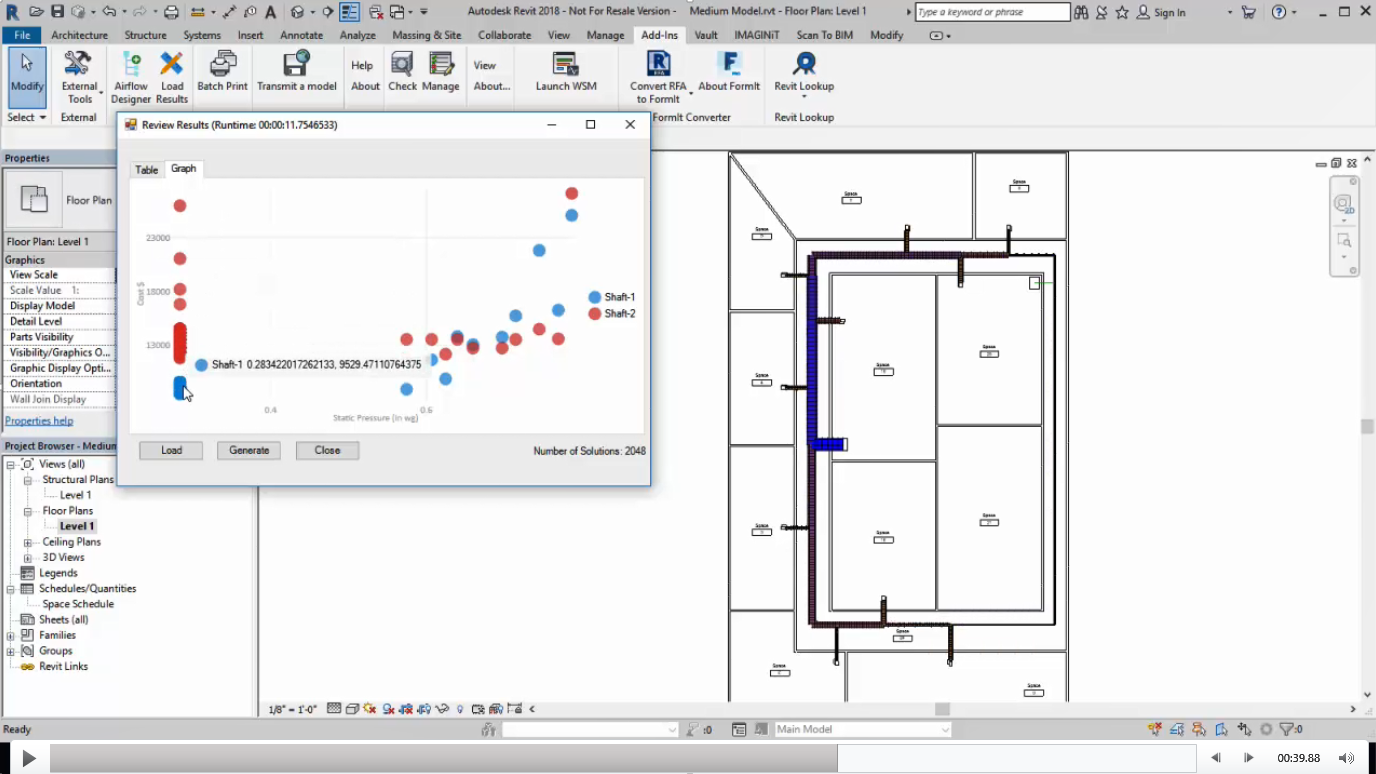Toggle Shaft-2 legend entry
This screenshot has width=1376, height=774.
click(x=611, y=314)
